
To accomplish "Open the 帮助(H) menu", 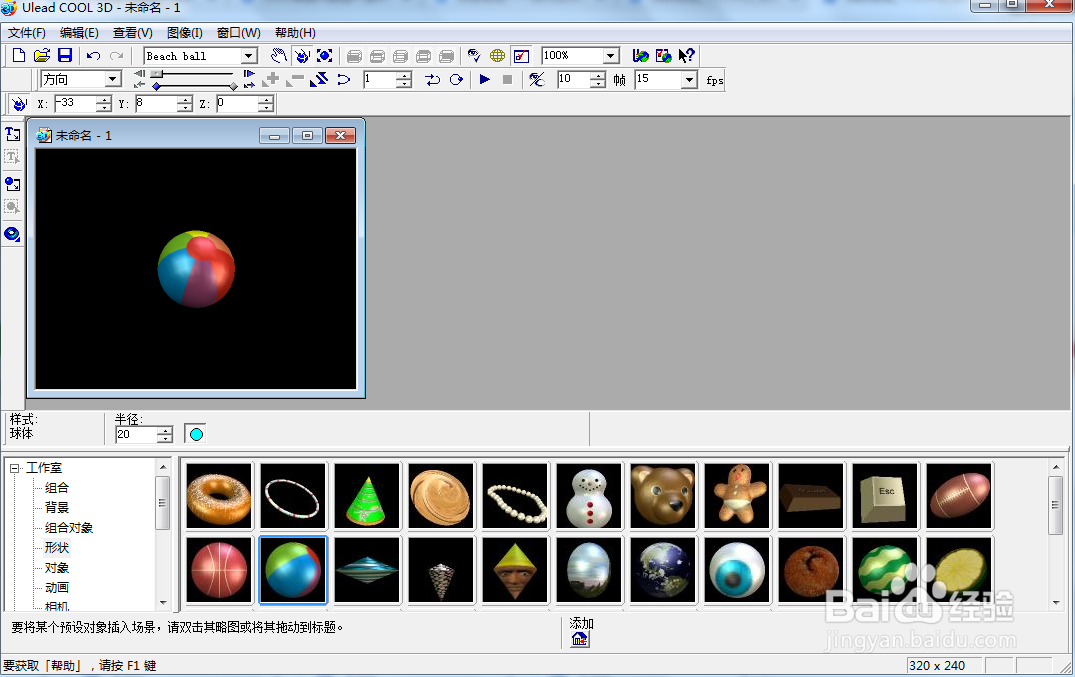I will 295,33.
